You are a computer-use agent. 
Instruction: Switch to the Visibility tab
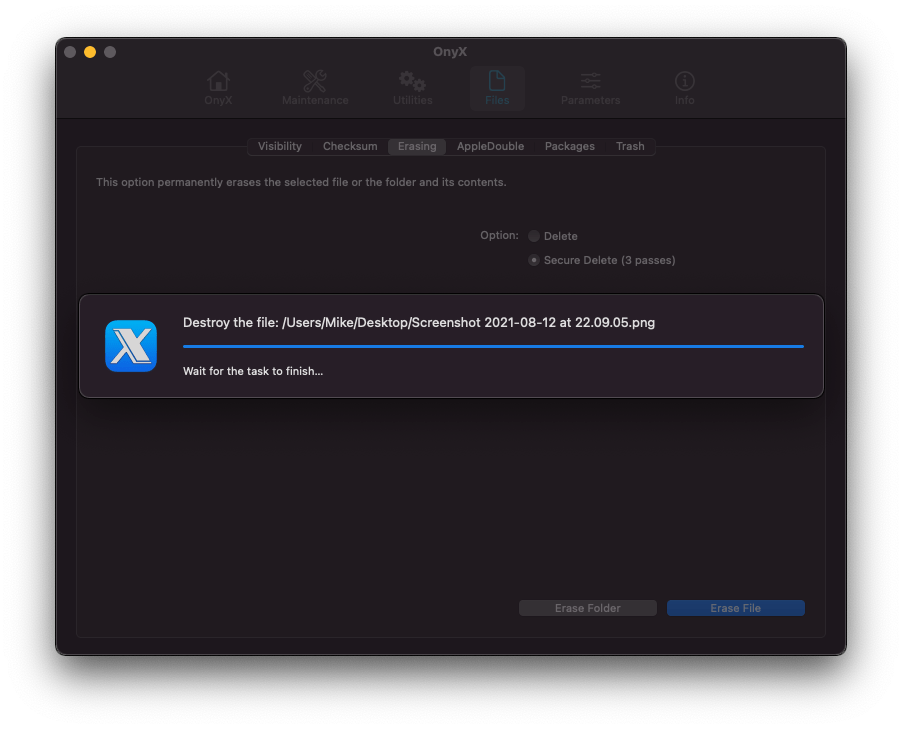(279, 146)
